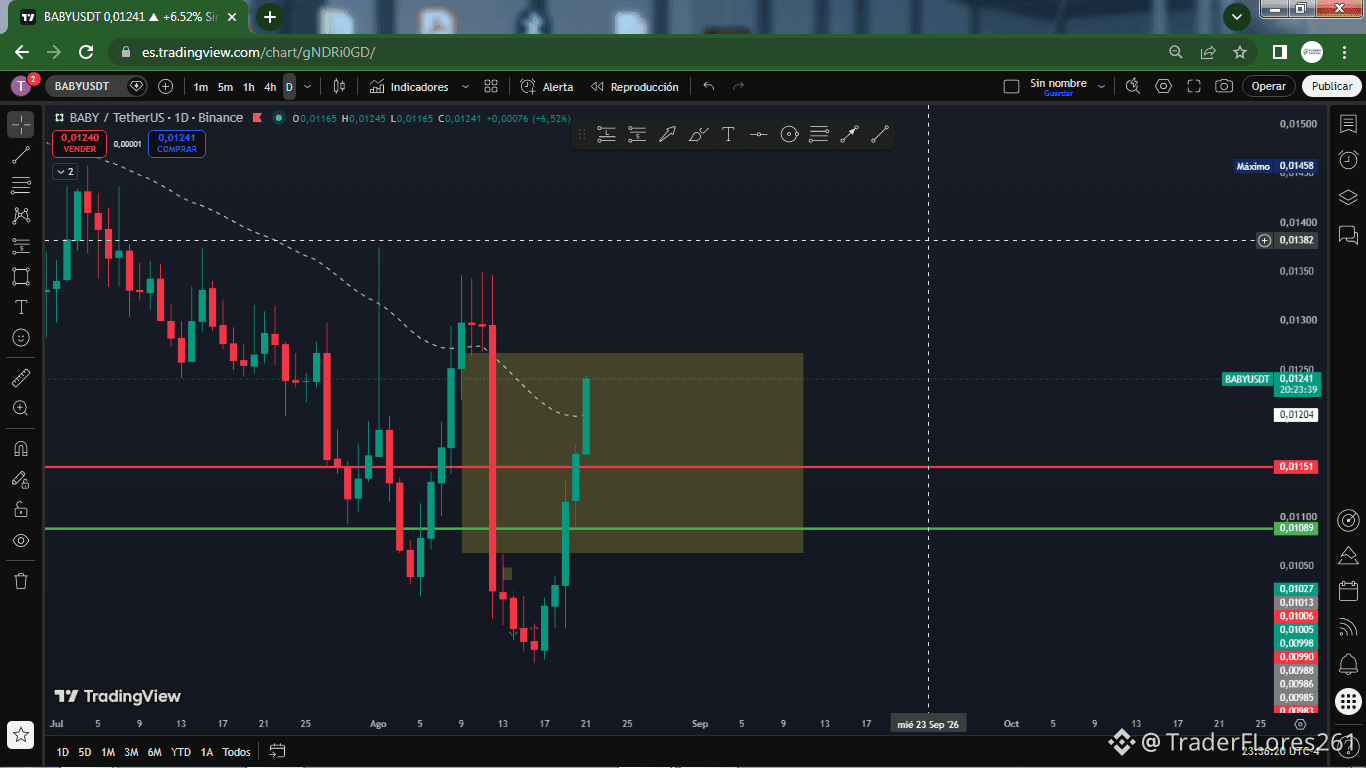Undo the last chart action
The image size is (1366, 768).
pyautogui.click(x=709, y=87)
